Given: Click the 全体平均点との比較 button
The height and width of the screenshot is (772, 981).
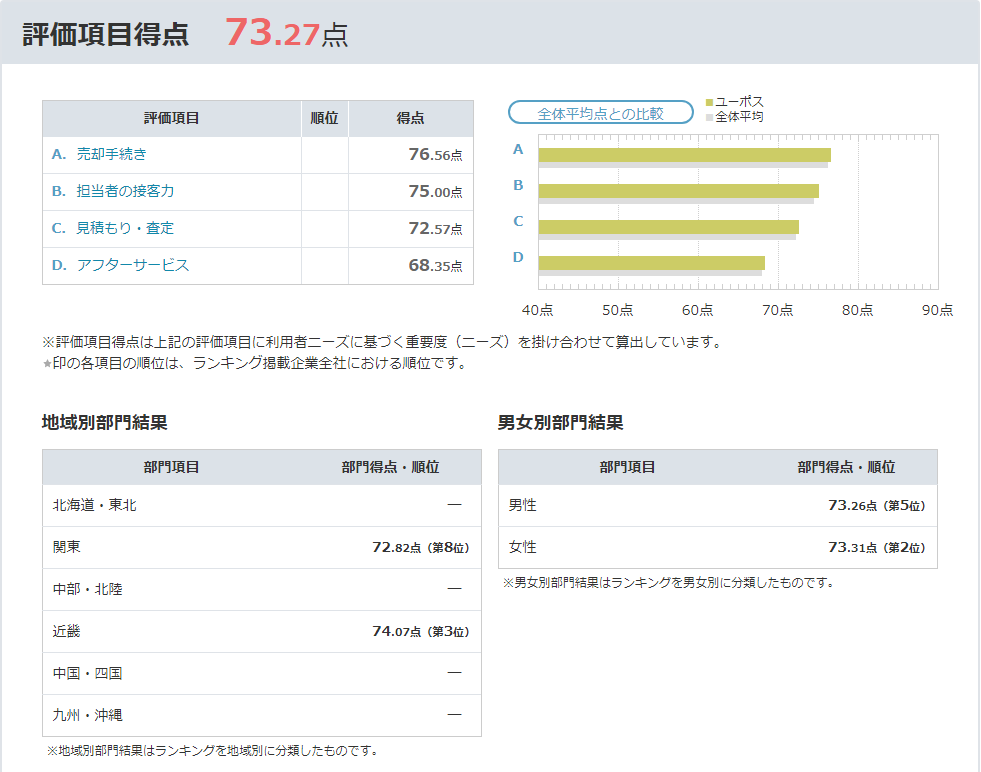Looking at the screenshot, I should point(600,113).
